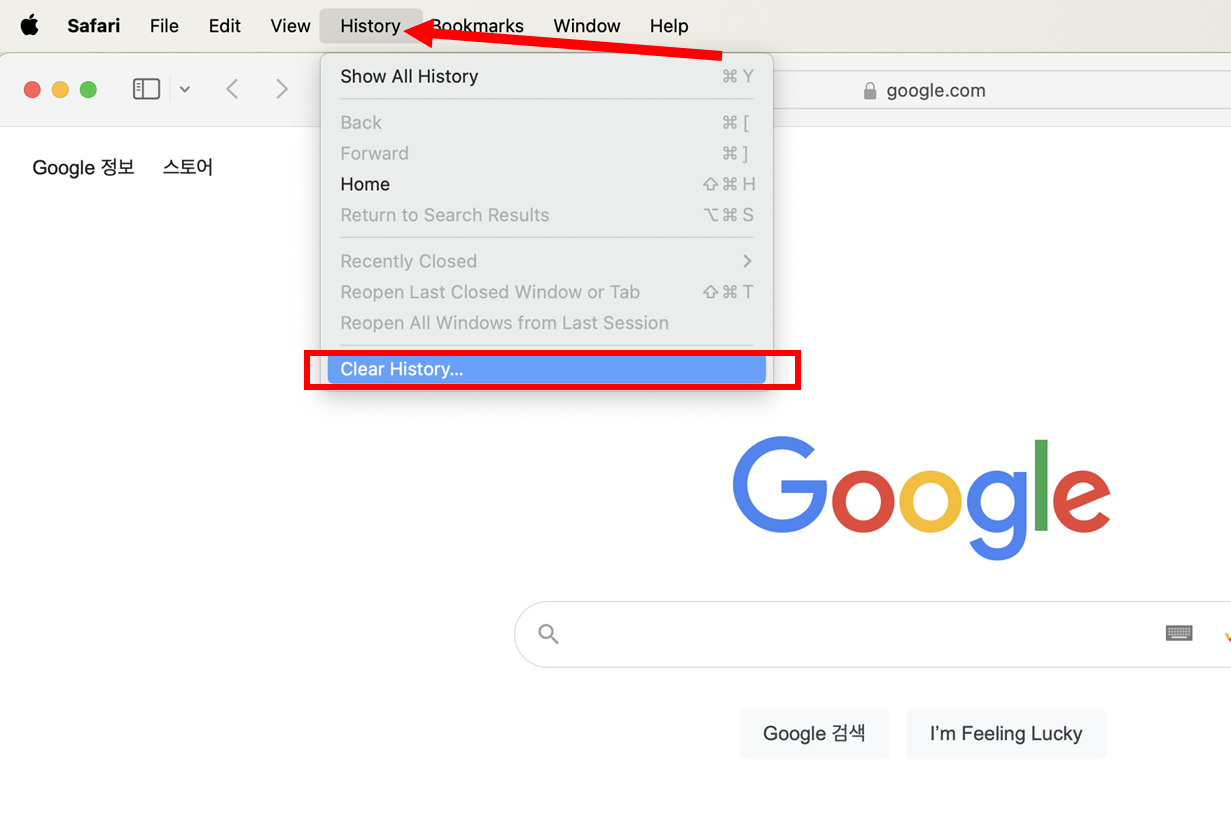Click the Google 검색 button
This screenshot has height=813, width=1231.
coord(814,734)
